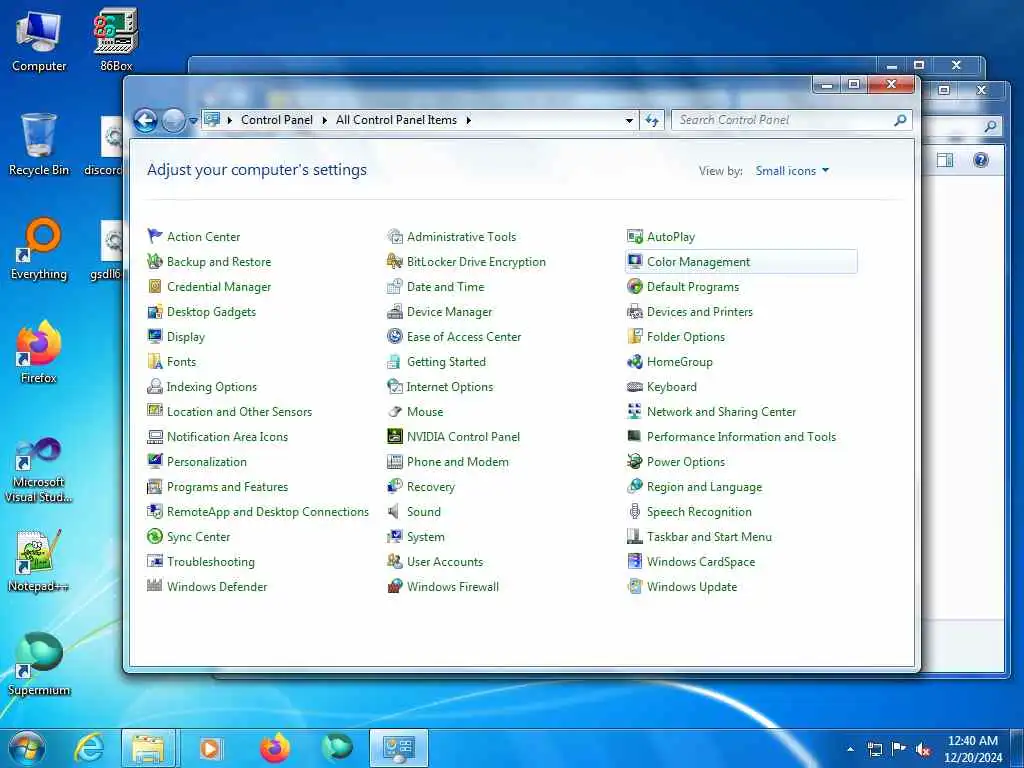Click the search magnifier in Control Panel

901,120
